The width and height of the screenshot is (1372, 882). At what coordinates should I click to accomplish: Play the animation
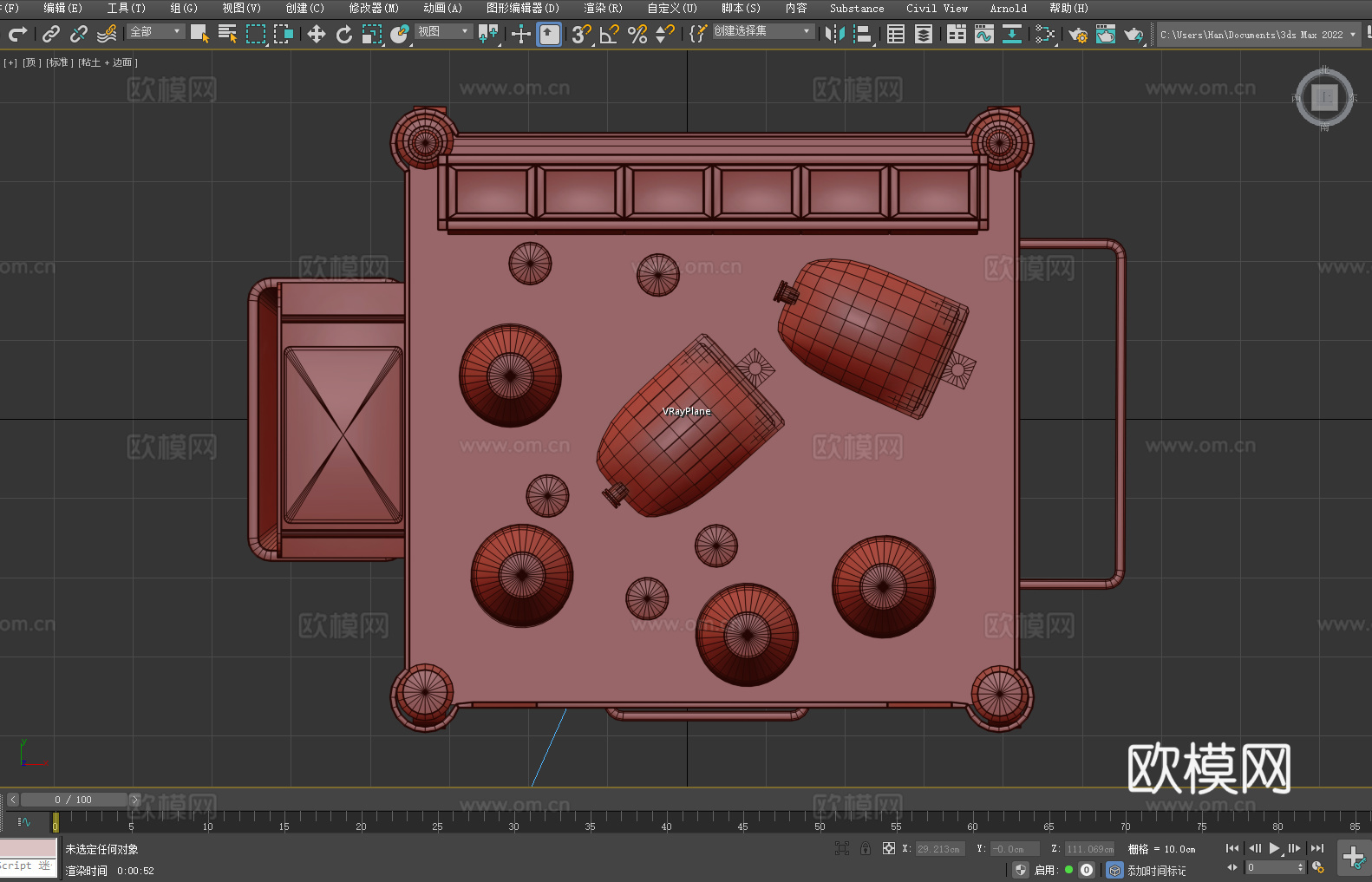[x=1275, y=848]
